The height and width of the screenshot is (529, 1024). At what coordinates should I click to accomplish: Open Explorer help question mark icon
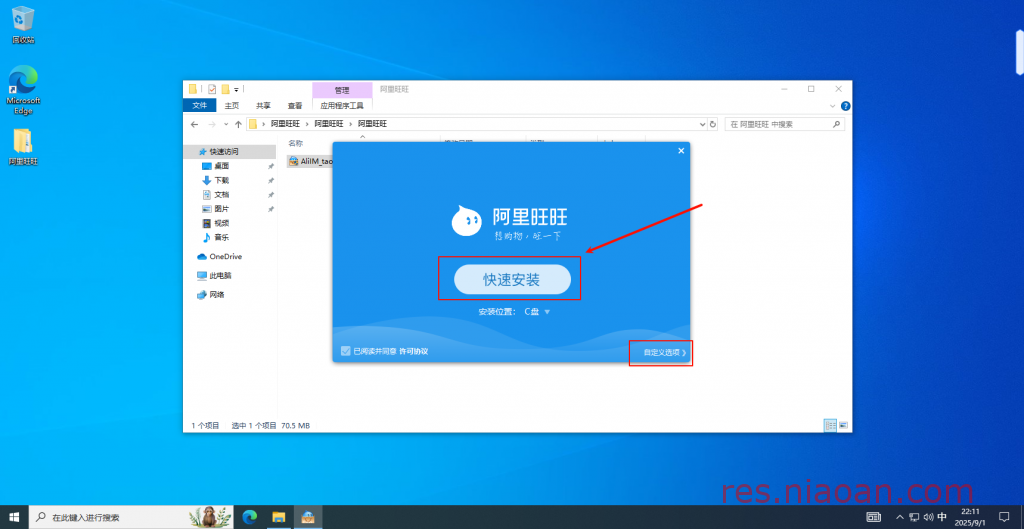tap(845, 105)
